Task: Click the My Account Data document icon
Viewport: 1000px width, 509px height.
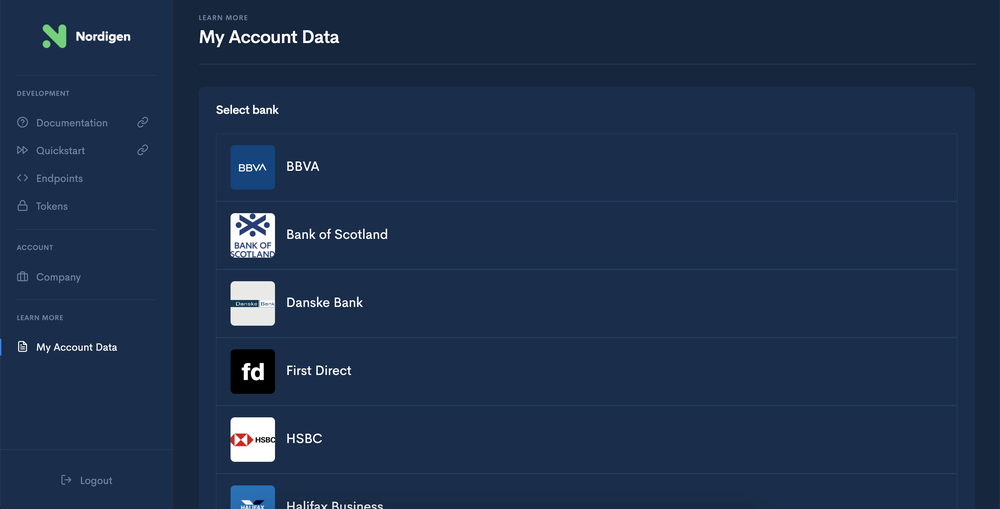Action: point(22,346)
